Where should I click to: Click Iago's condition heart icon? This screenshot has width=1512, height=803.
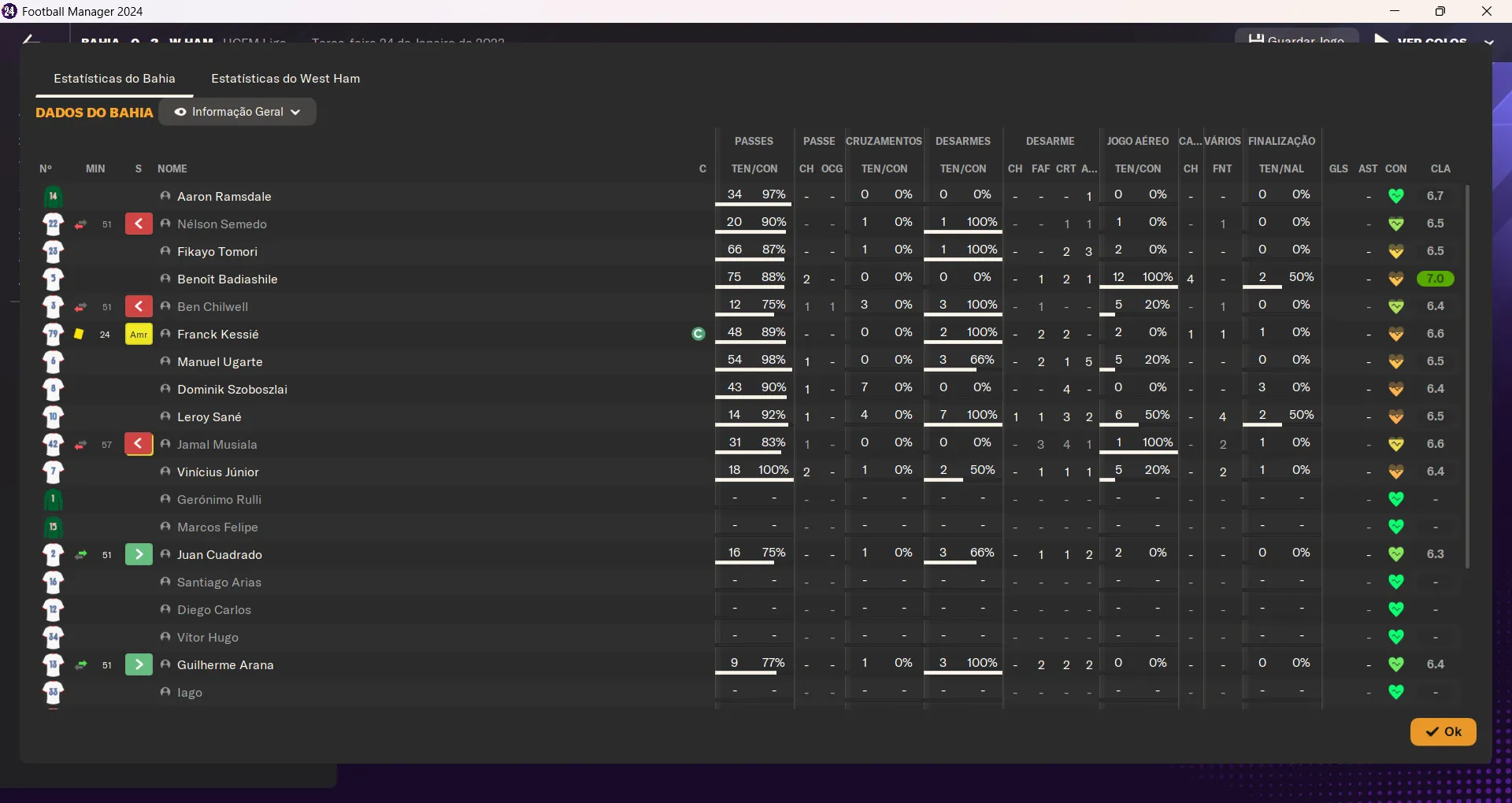(1396, 692)
